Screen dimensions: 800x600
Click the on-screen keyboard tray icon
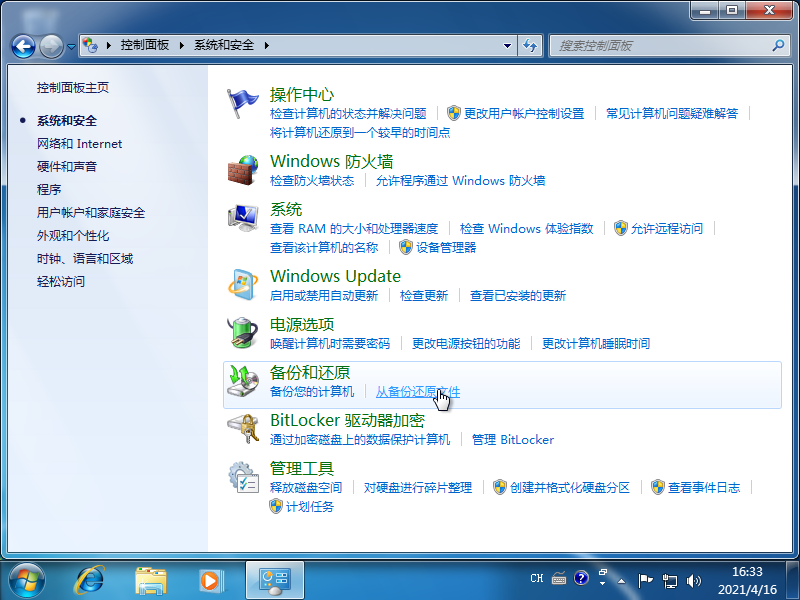(x=559, y=579)
